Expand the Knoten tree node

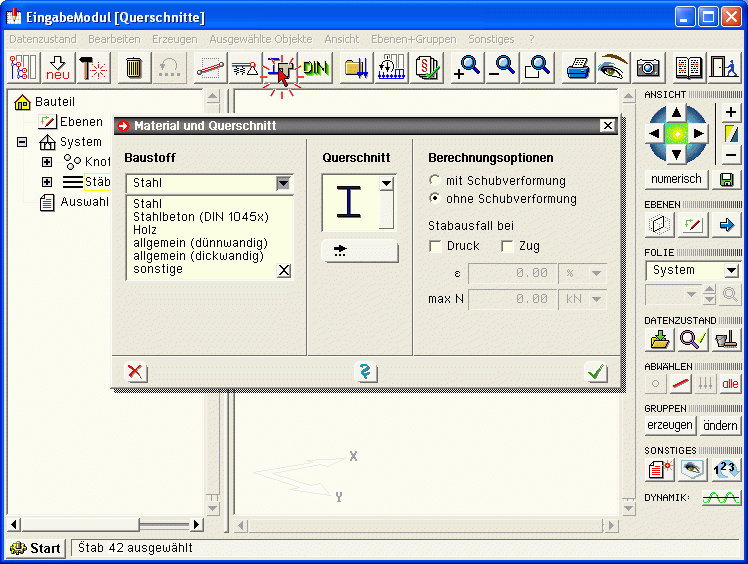tap(47, 162)
